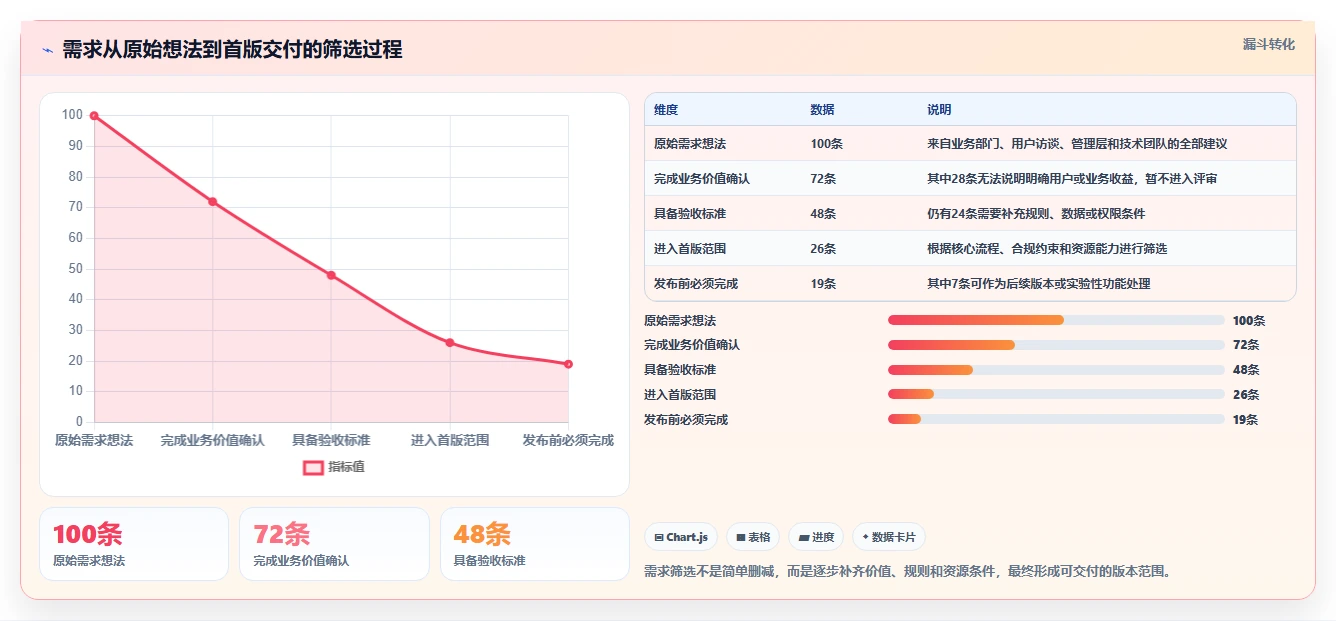Click the summary sentence about 需求筛选
Image resolution: width=1336 pixels, height=621 pixels.
click(x=907, y=572)
